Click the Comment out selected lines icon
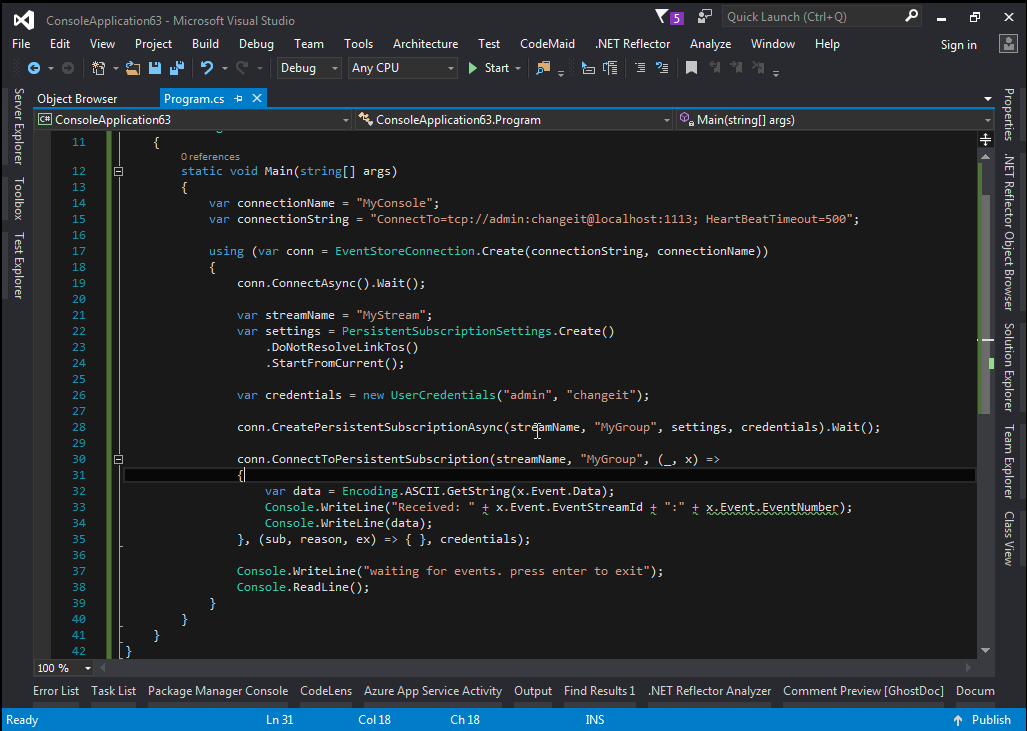1027x731 pixels. [640, 67]
